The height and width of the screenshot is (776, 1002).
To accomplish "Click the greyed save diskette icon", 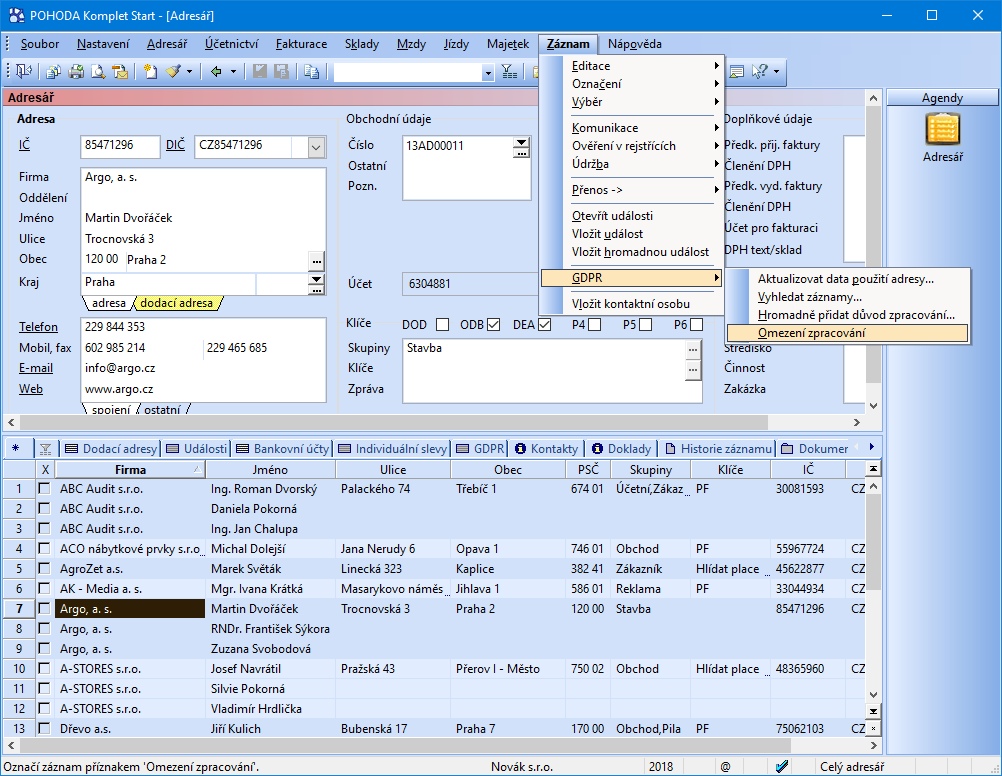I will point(259,72).
